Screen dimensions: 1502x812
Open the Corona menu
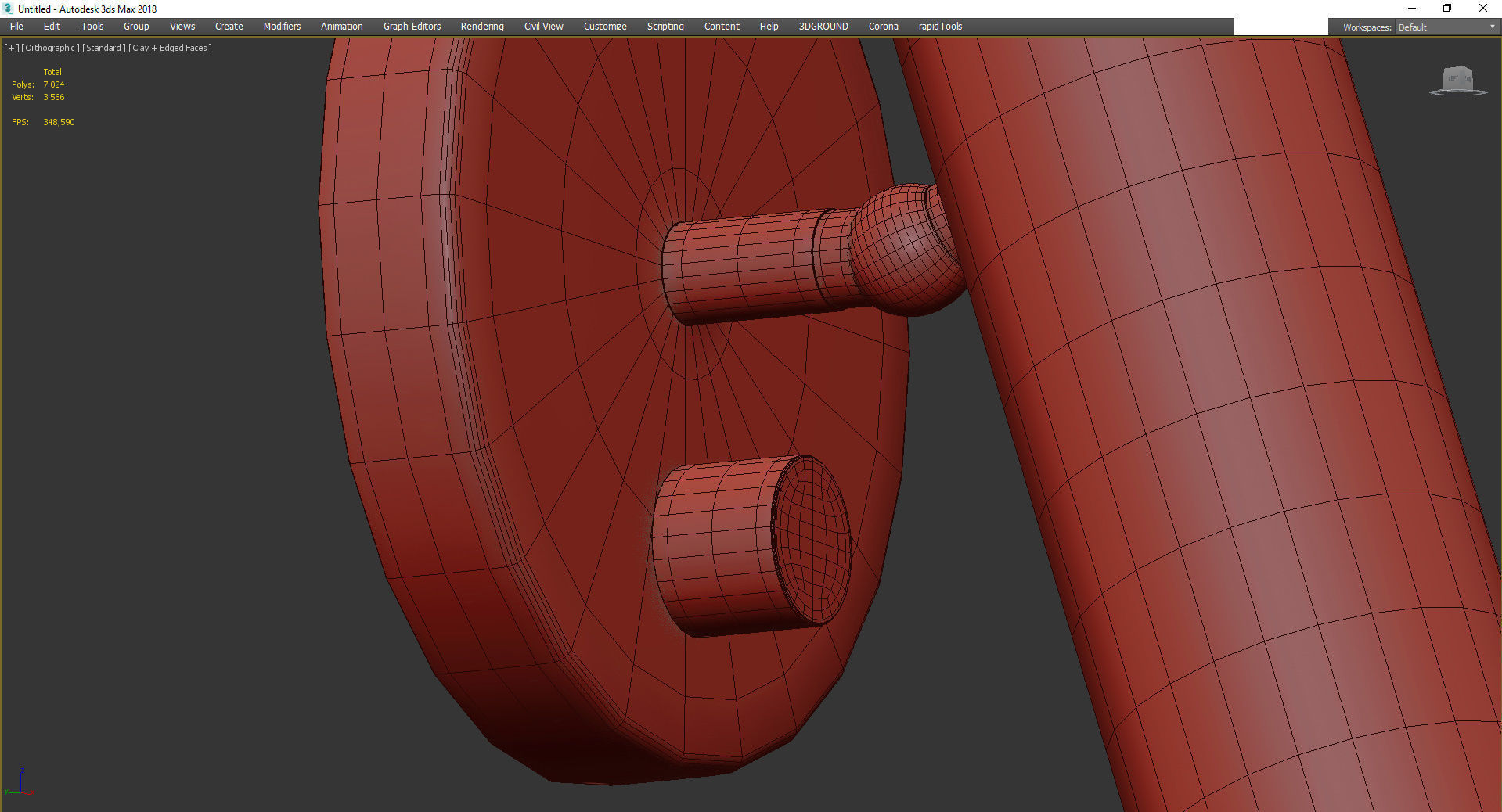click(884, 27)
